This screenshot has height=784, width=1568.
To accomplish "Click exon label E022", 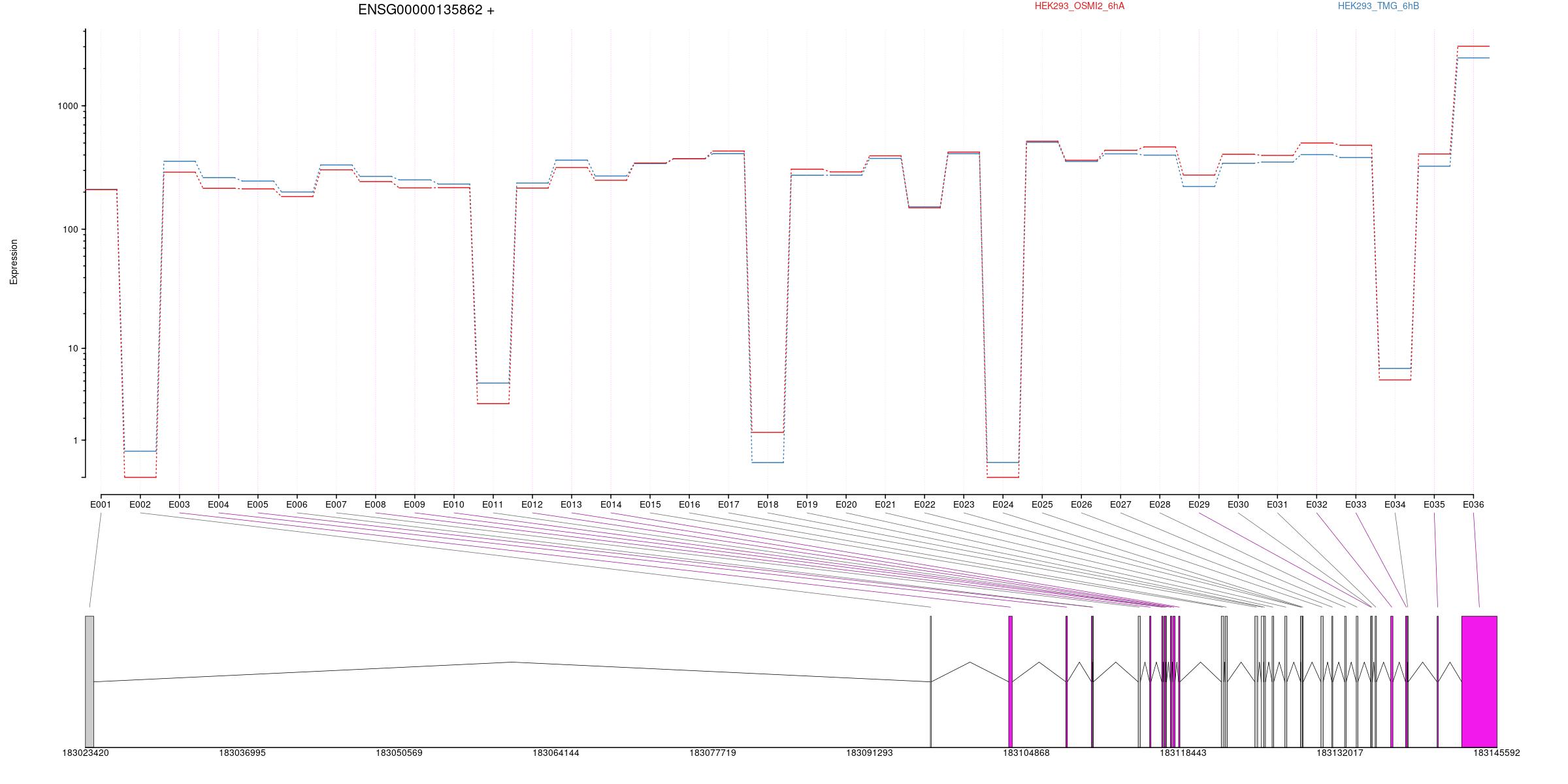I will (x=924, y=504).
